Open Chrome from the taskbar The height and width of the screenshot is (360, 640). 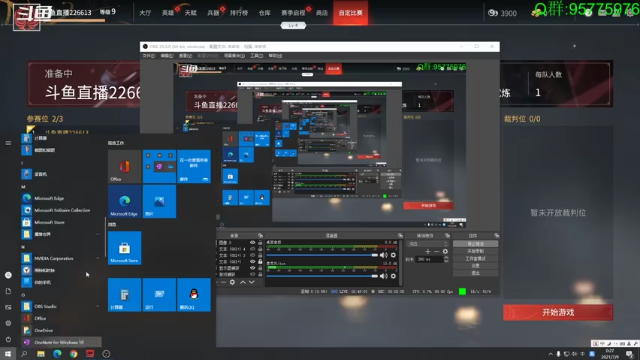73,354
